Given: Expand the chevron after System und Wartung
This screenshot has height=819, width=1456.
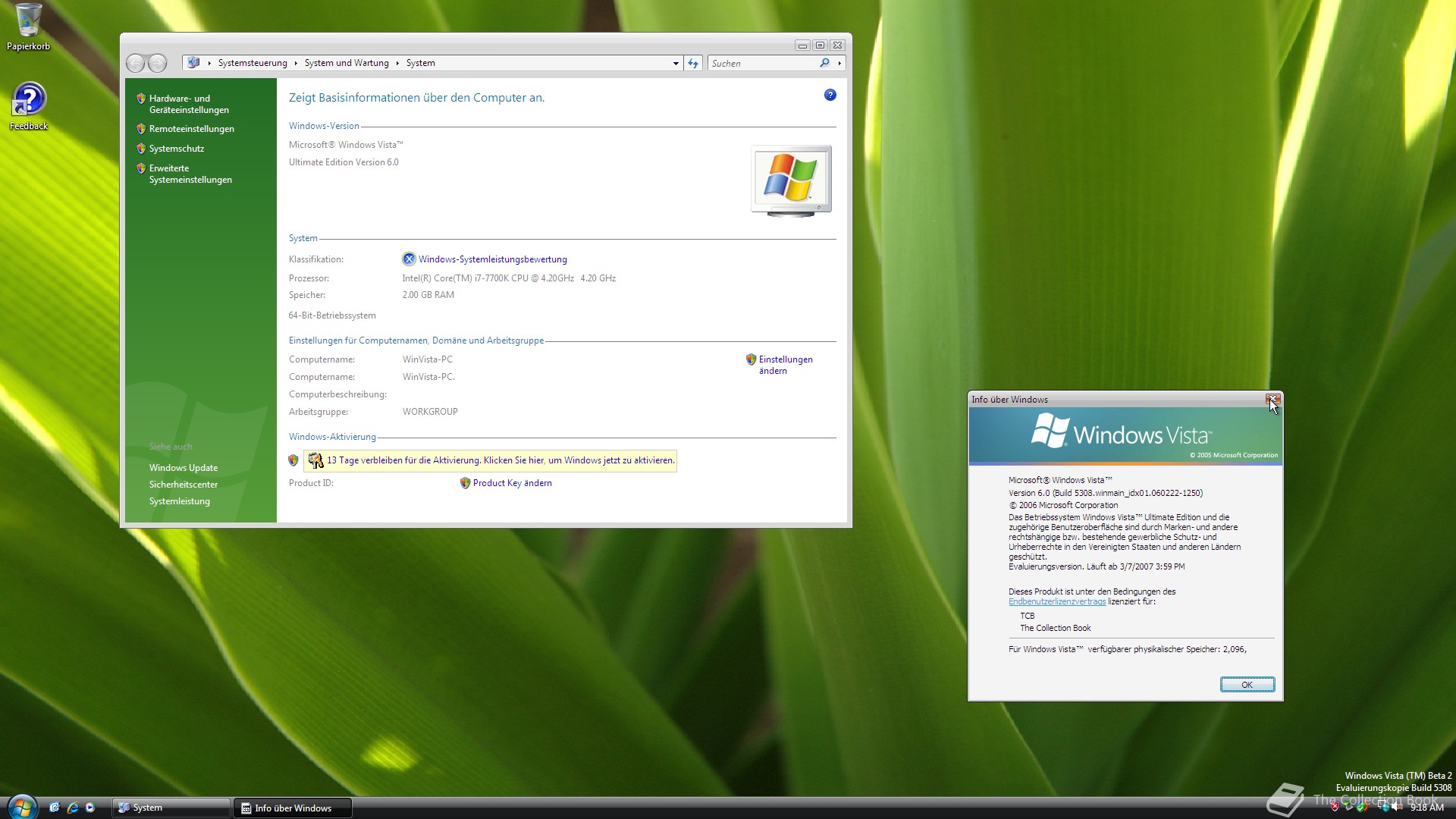Looking at the screenshot, I should click(x=397, y=63).
